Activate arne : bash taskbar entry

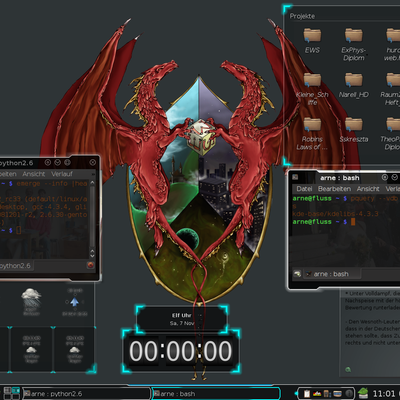coord(216,394)
